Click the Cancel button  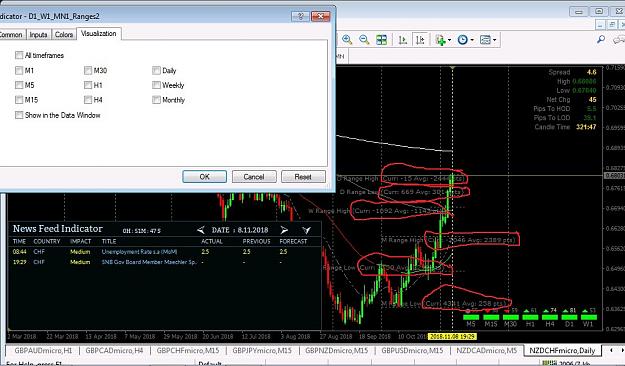click(254, 177)
